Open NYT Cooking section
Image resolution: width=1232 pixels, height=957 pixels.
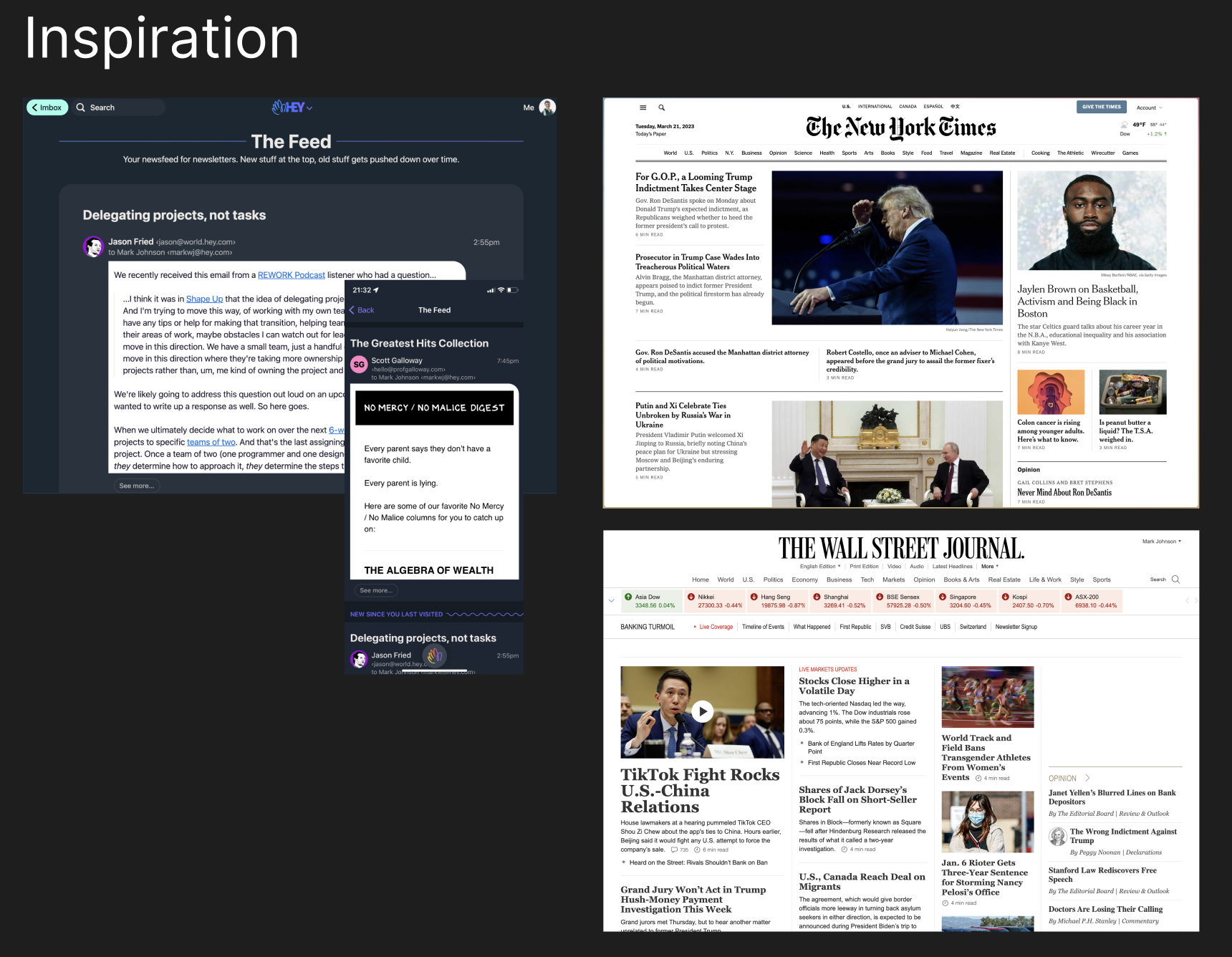[x=1041, y=153]
